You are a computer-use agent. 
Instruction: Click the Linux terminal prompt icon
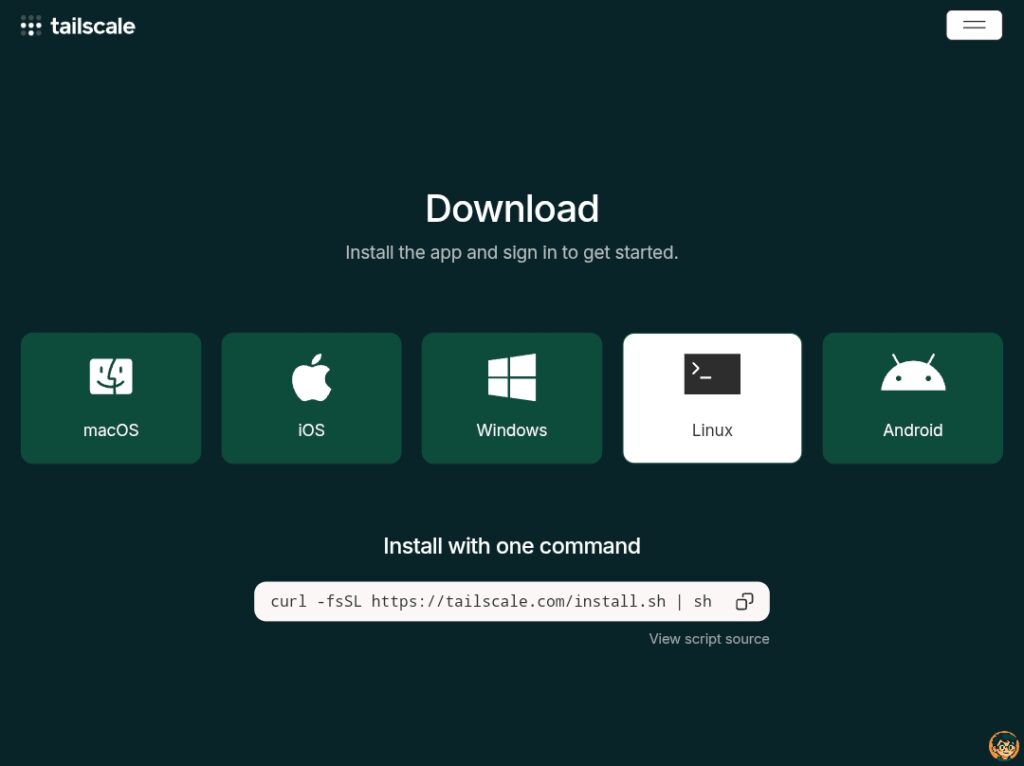(712, 374)
